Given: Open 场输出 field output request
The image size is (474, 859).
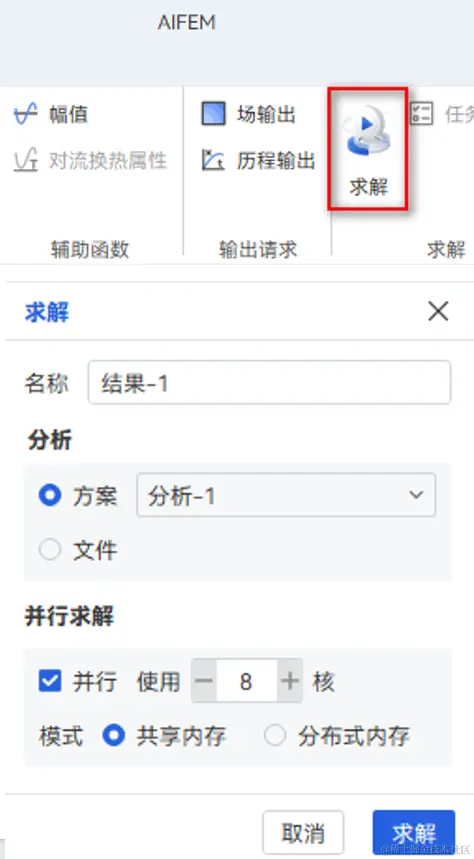Looking at the screenshot, I should coord(248,114).
